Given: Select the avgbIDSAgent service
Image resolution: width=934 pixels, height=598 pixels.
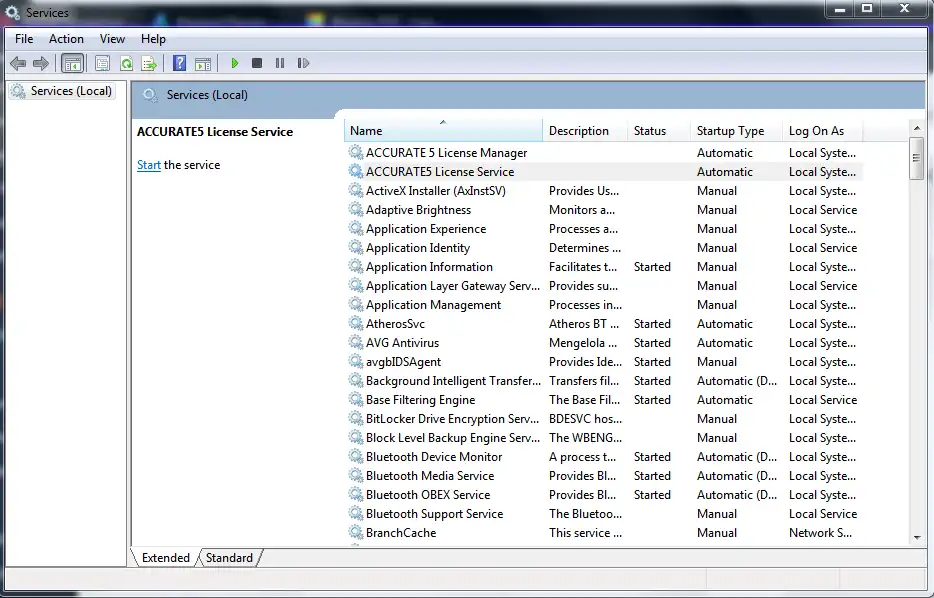Looking at the screenshot, I should click(x=403, y=362).
